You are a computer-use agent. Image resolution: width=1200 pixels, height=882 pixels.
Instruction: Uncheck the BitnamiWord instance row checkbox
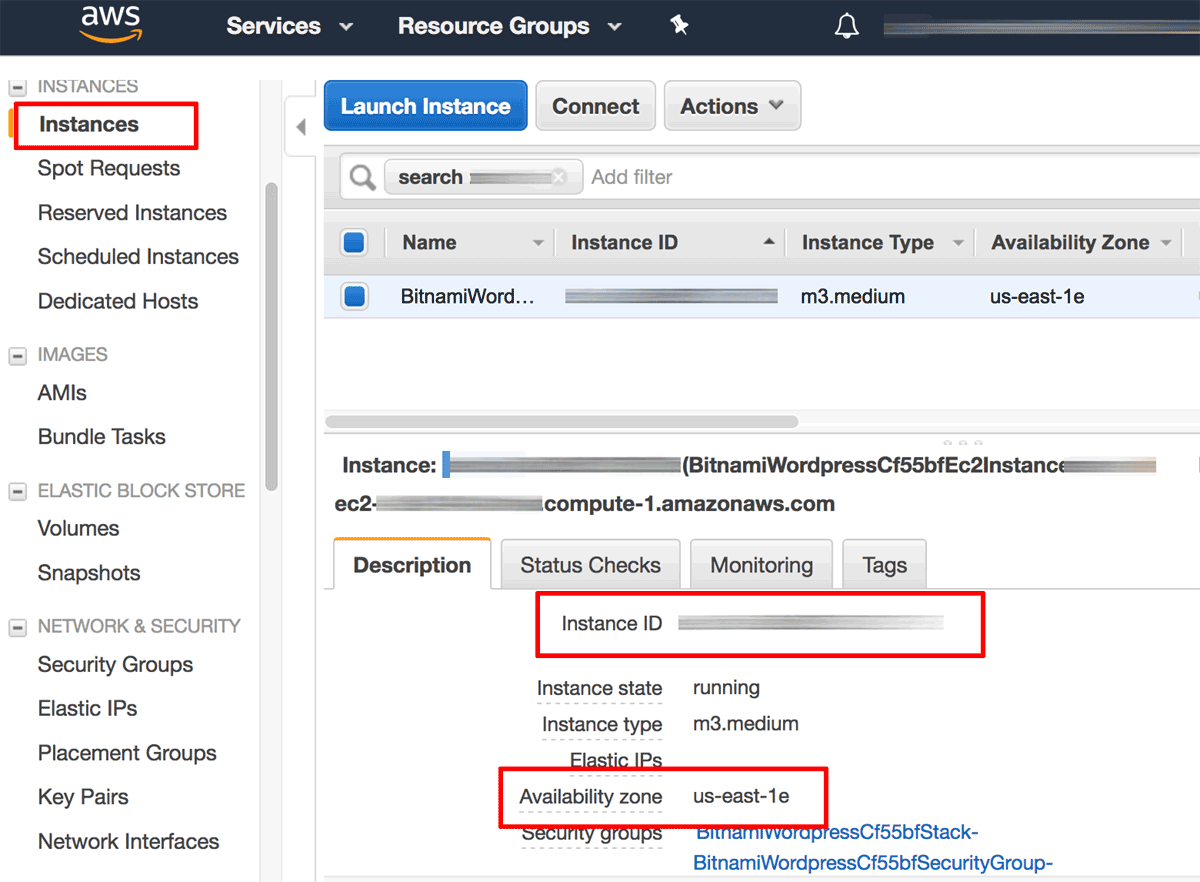(355, 296)
